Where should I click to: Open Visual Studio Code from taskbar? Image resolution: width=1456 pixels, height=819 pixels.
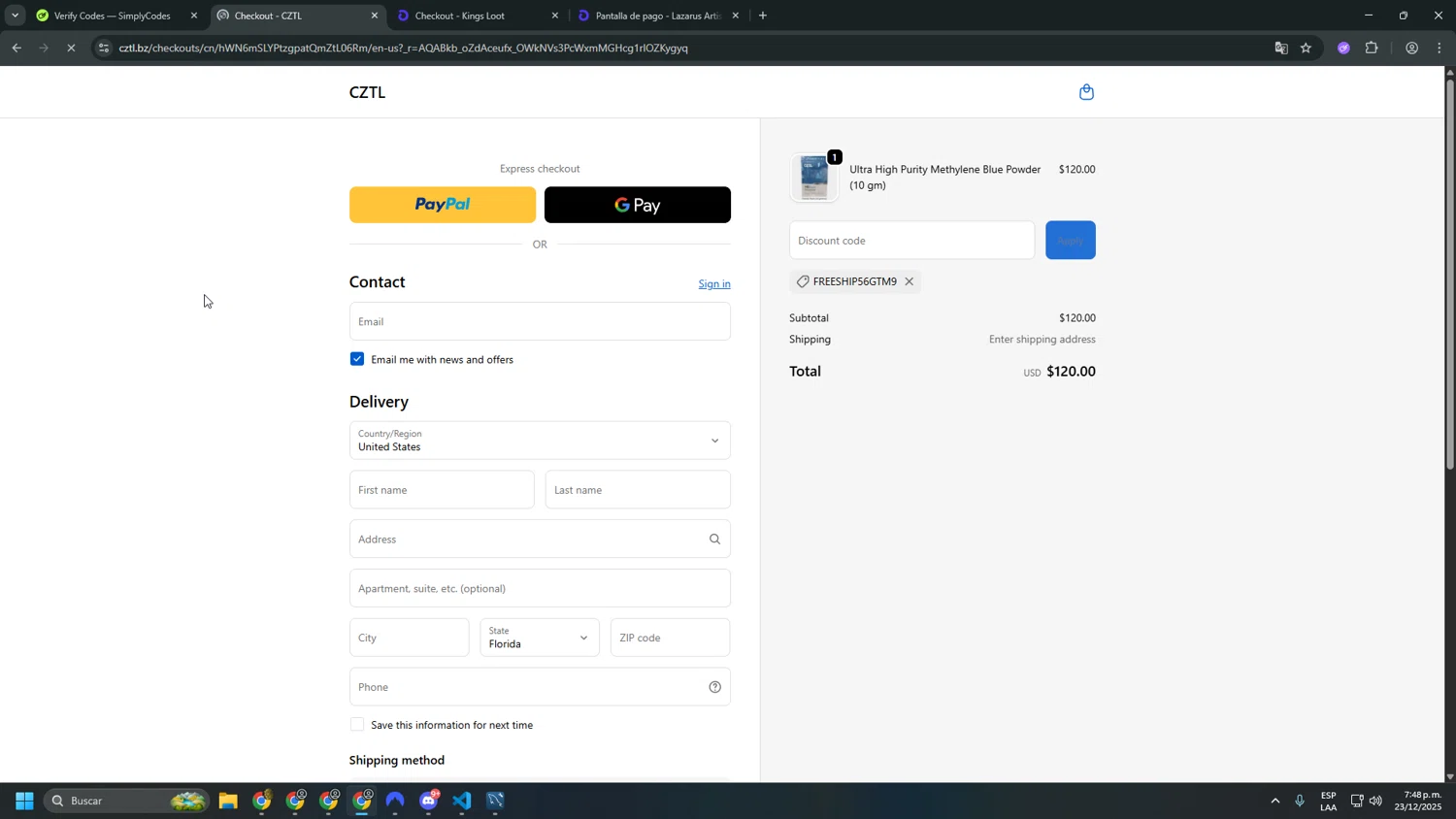point(462,801)
